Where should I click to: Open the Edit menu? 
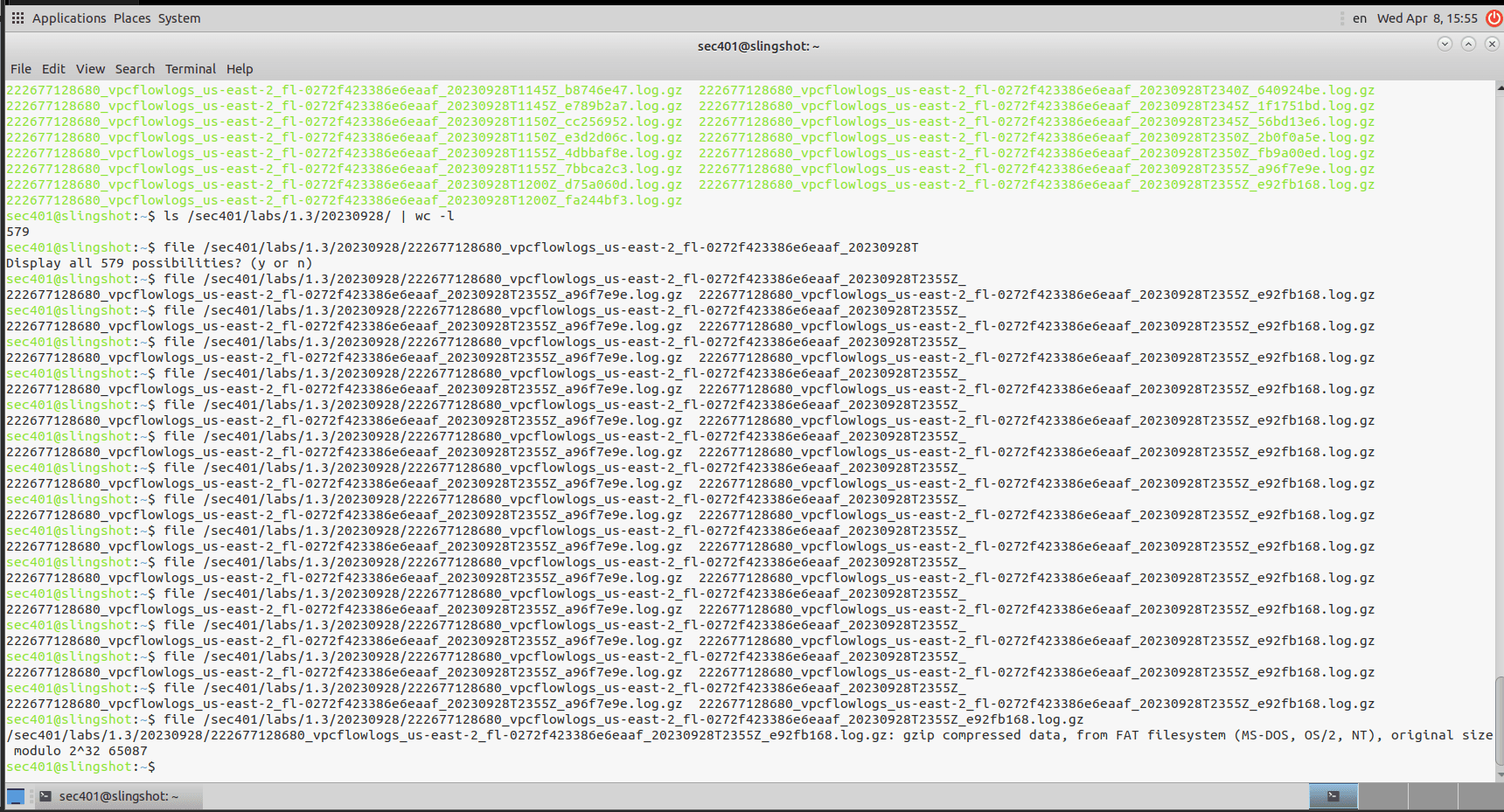point(53,68)
